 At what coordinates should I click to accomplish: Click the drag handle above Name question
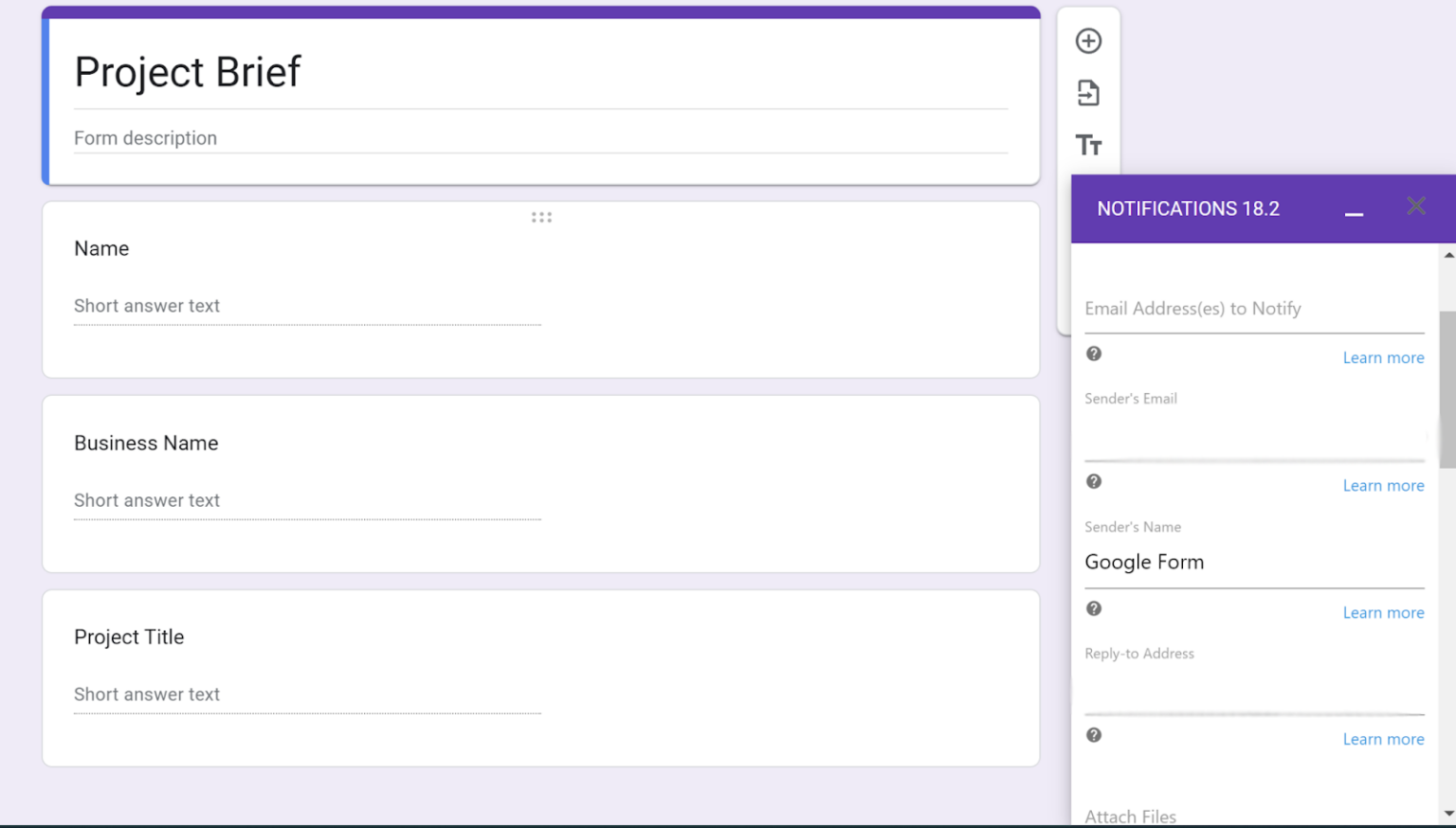click(541, 217)
